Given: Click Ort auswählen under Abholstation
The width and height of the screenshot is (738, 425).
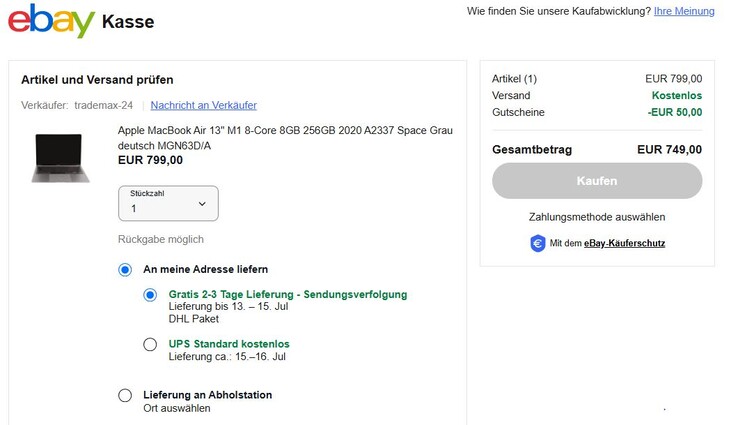Looking at the screenshot, I should pyautogui.click(x=176, y=409).
